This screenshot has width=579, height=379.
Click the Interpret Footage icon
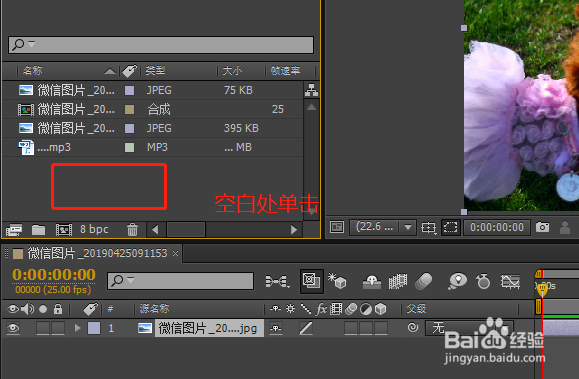coord(14,230)
